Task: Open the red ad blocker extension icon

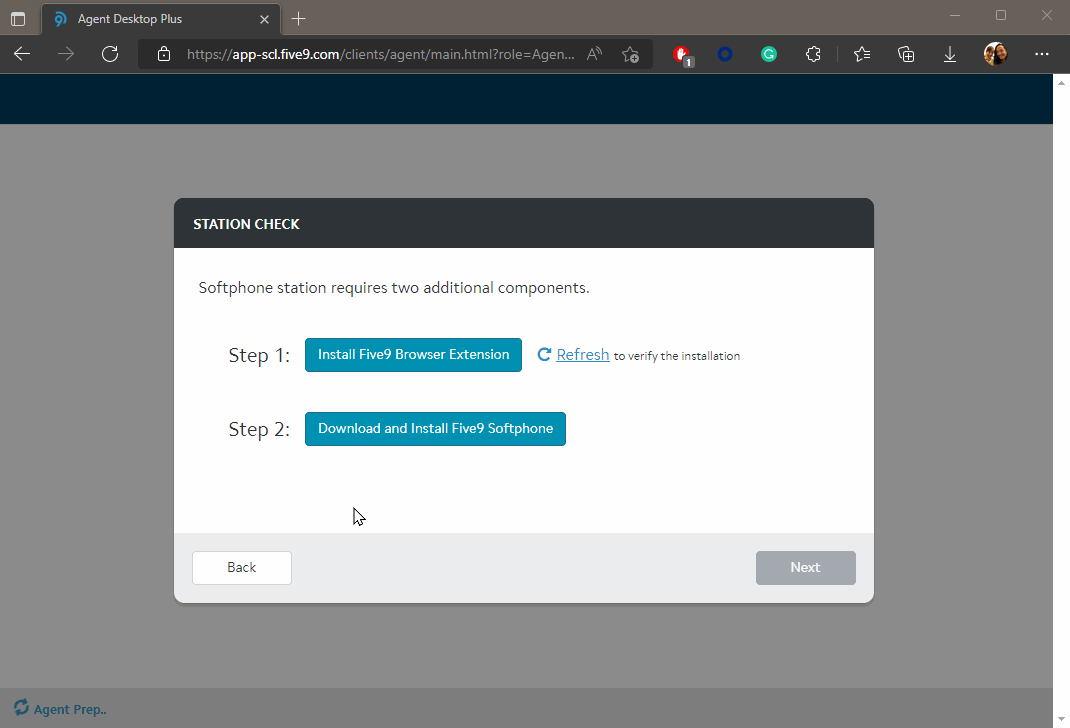Action: [682, 55]
